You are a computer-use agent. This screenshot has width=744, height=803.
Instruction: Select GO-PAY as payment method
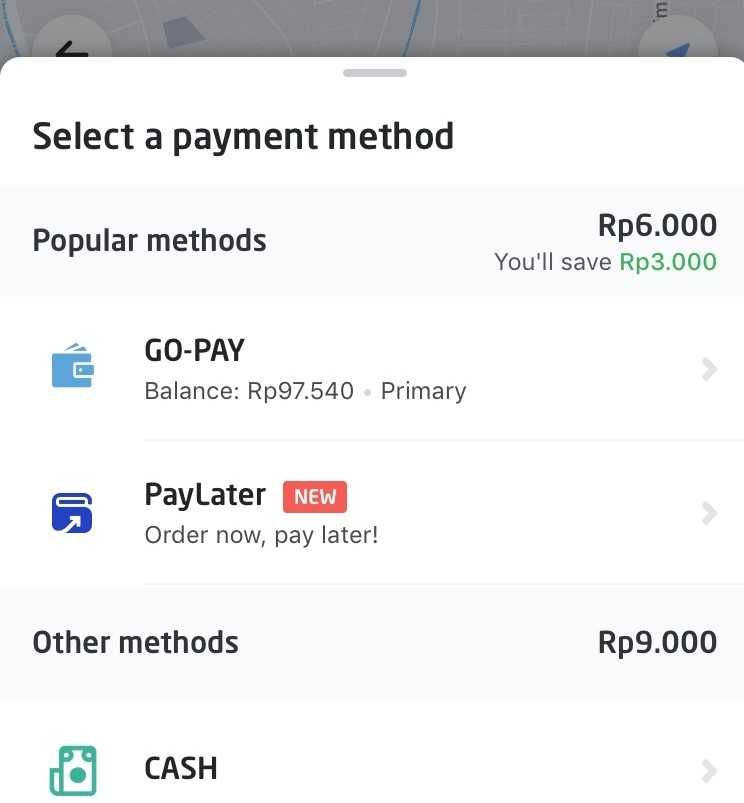point(372,368)
